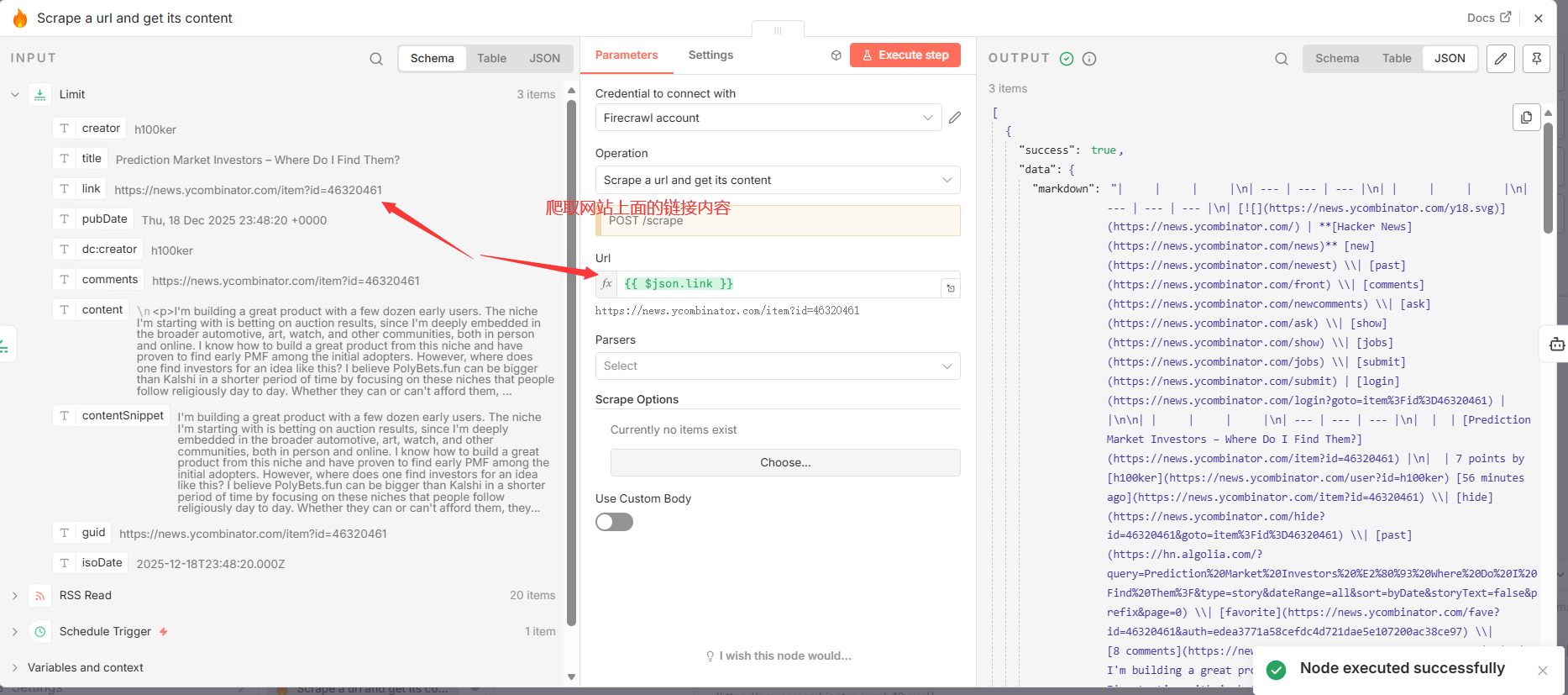
Task: Click Choose... scrape options button
Action: point(785,462)
